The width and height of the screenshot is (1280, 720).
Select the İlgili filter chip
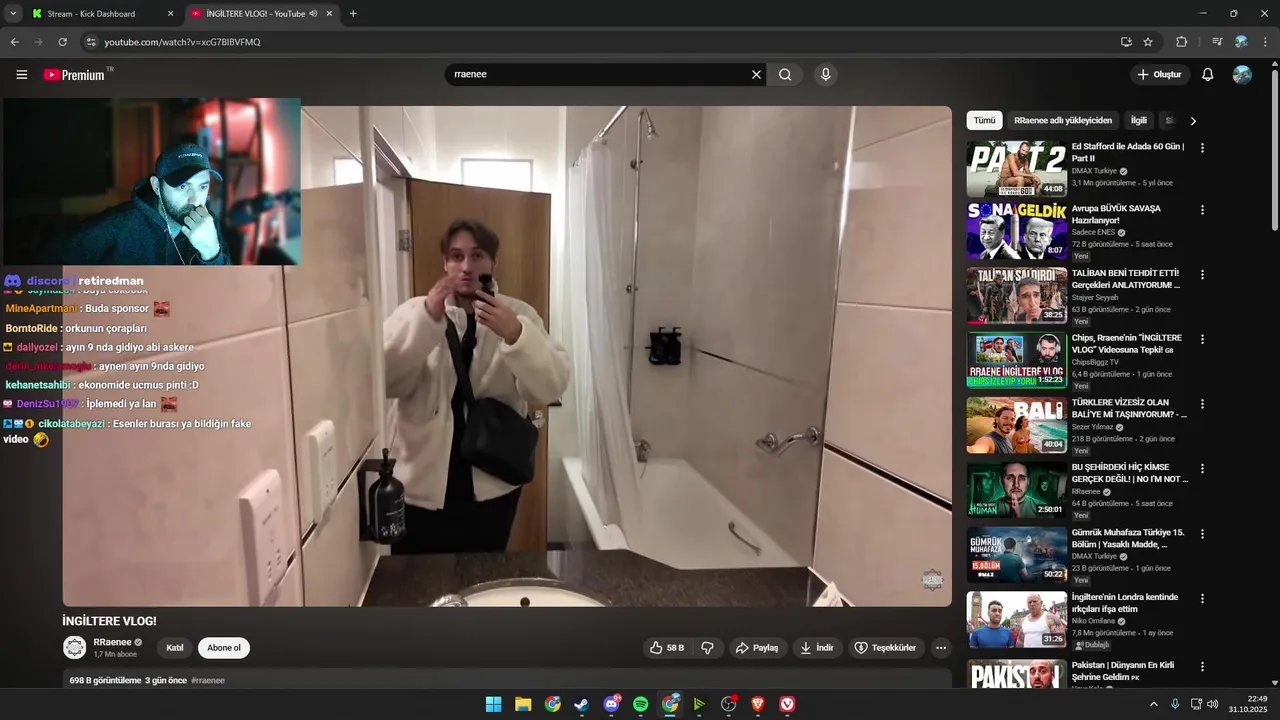coord(1139,120)
